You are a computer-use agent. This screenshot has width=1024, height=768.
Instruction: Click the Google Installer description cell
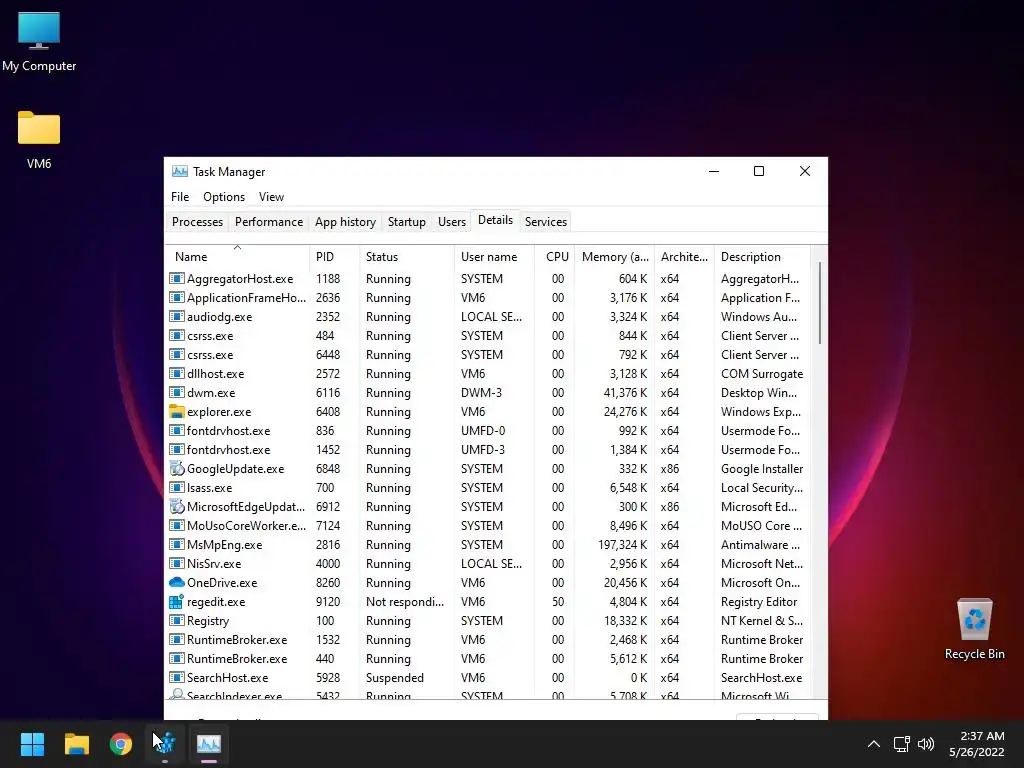point(761,469)
